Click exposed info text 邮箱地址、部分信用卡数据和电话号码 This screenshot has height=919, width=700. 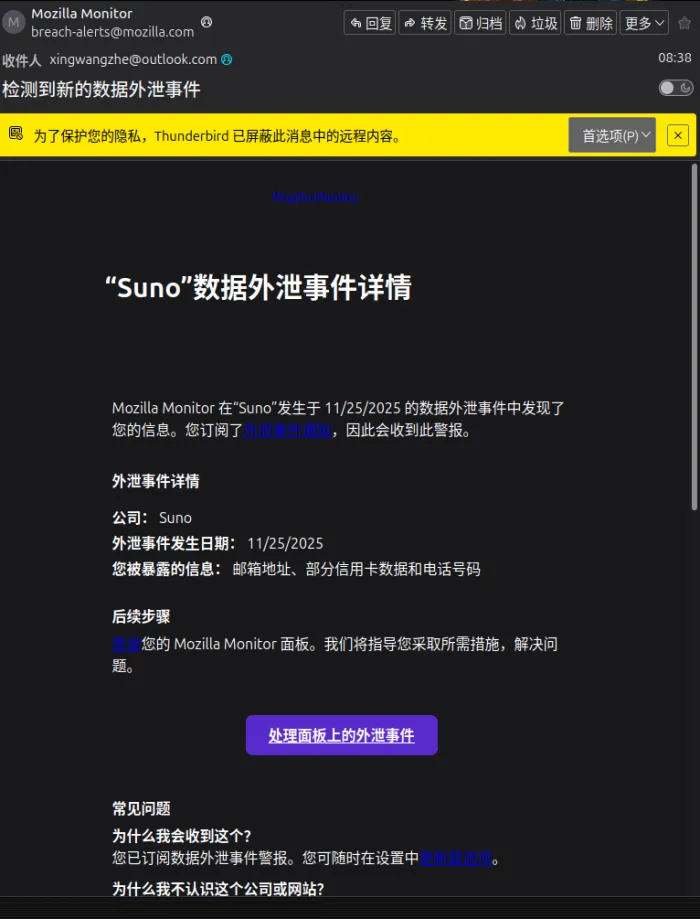point(356,569)
